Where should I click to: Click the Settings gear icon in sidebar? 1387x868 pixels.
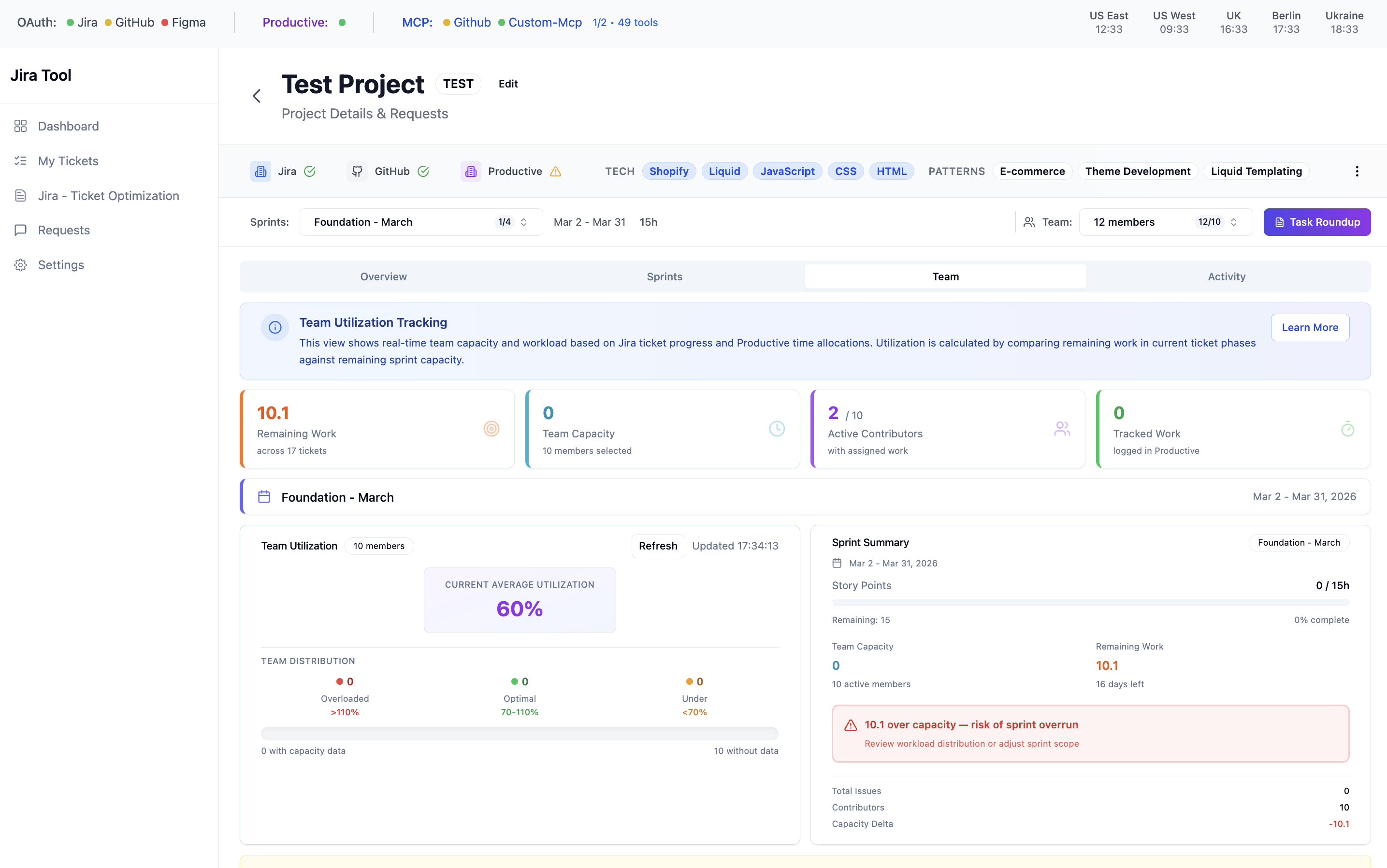21,265
